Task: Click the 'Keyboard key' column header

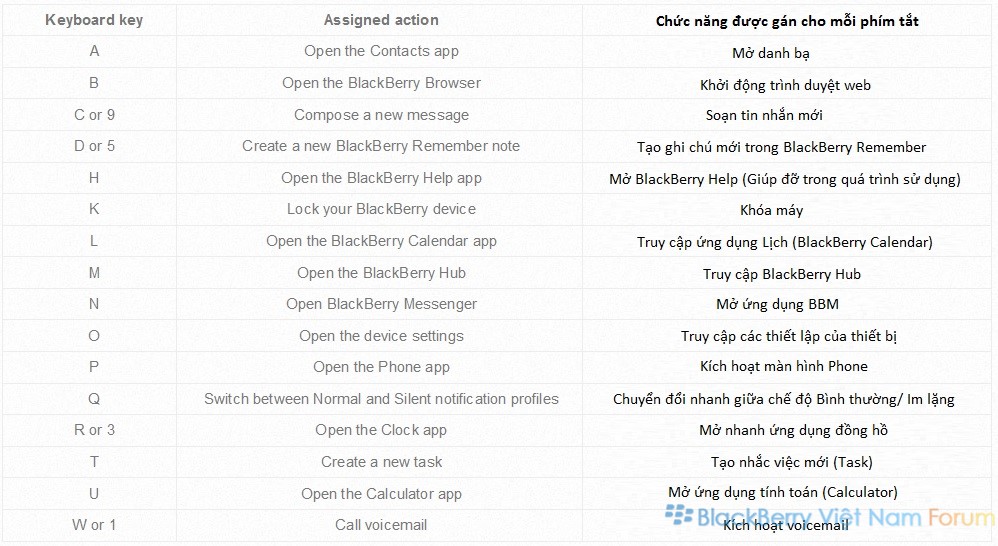Action: pyautogui.click(x=94, y=20)
